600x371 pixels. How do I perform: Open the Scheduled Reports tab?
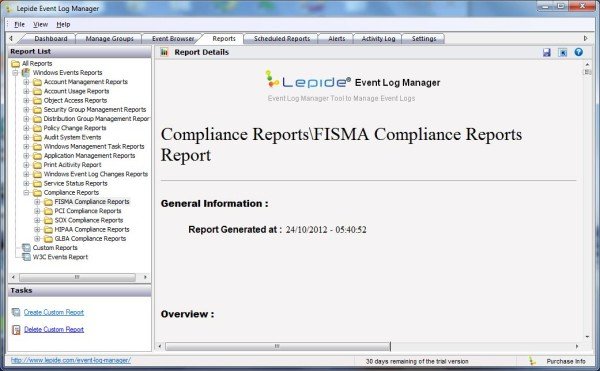tap(282, 39)
